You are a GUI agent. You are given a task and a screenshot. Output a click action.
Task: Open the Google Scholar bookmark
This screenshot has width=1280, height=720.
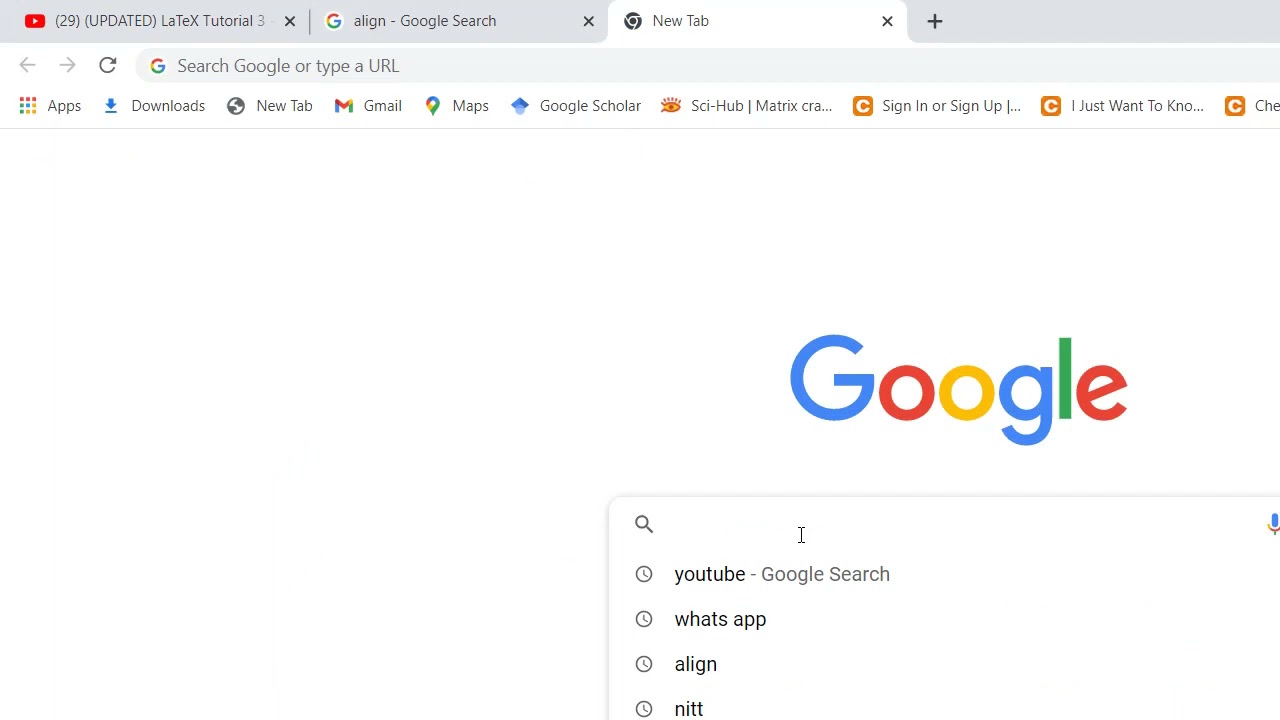pyautogui.click(x=576, y=106)
